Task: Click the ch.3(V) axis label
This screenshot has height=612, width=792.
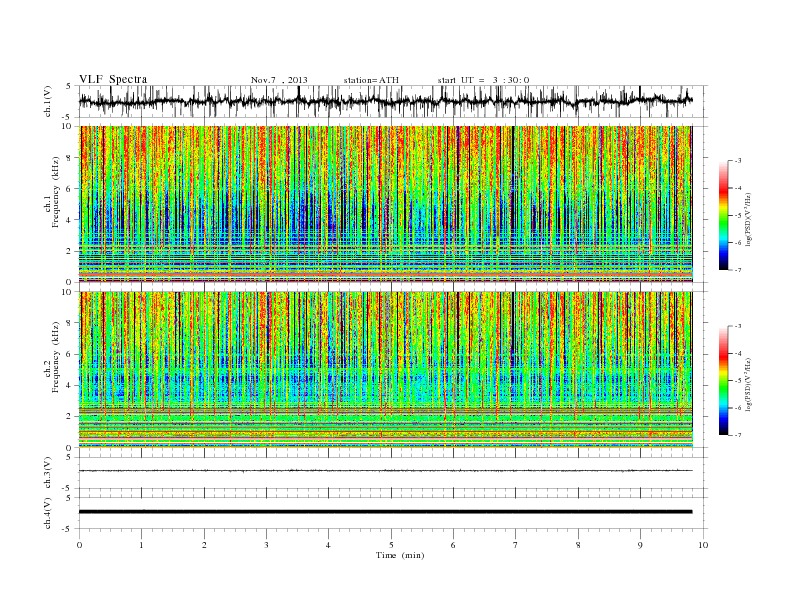Action: click(x=48, y=473)
